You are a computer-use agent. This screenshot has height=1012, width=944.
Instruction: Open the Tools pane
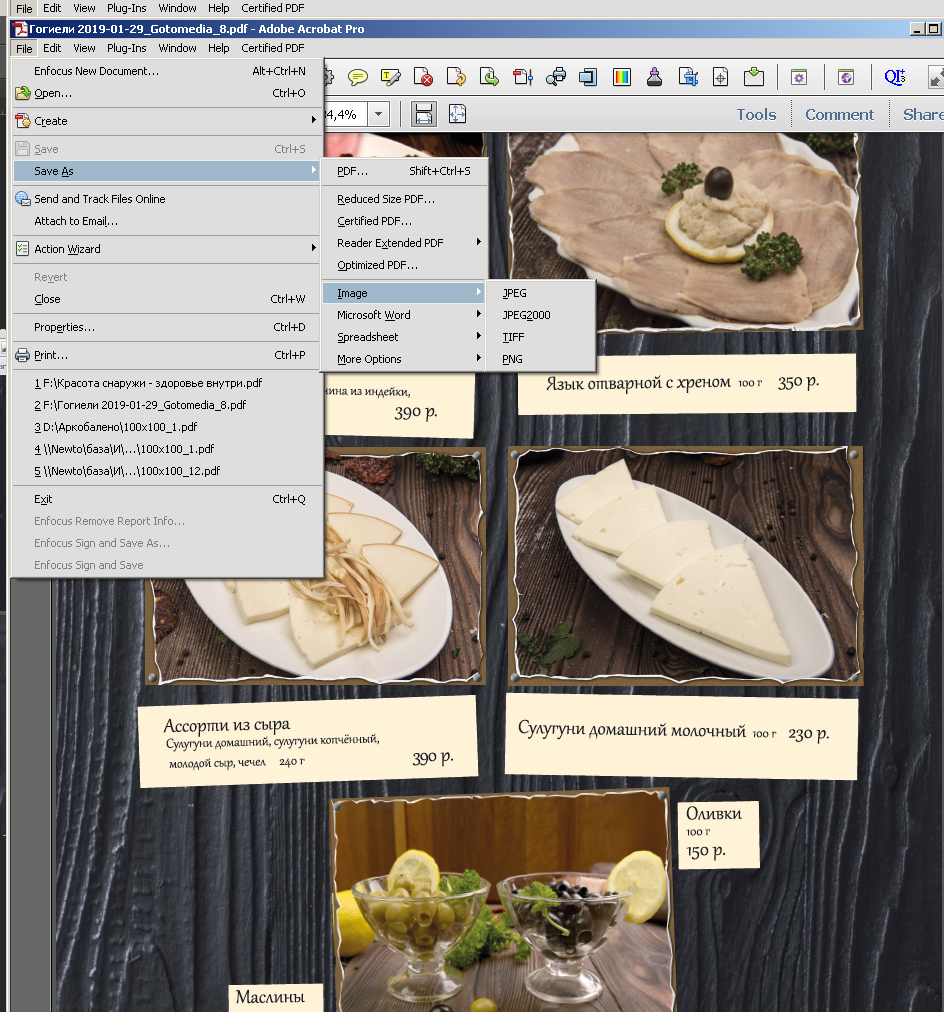(756, 114)
